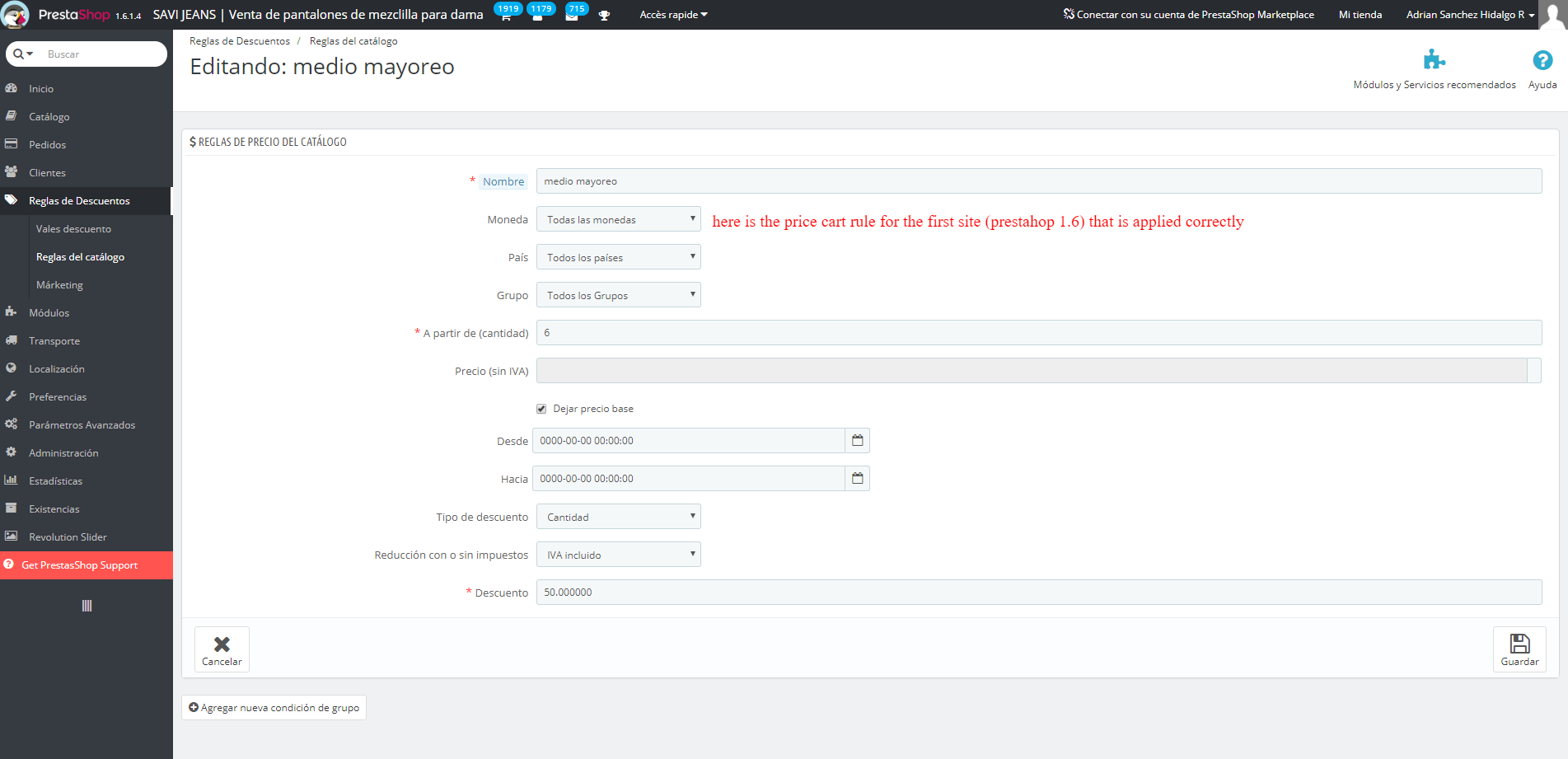Screen dimensions: 1568x759
Task: Collapse the sidebar menu with bars icon
Action: point(87,606)
